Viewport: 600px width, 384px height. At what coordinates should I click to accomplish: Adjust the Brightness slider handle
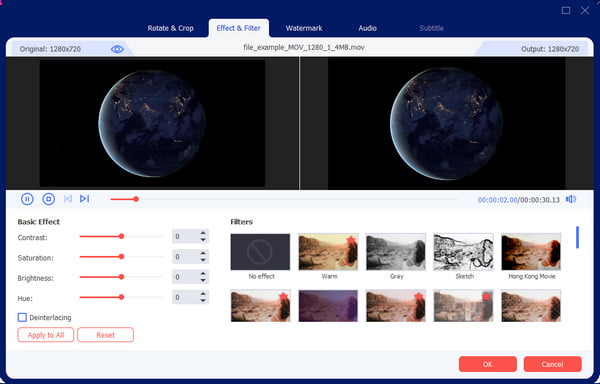[121, 277]
